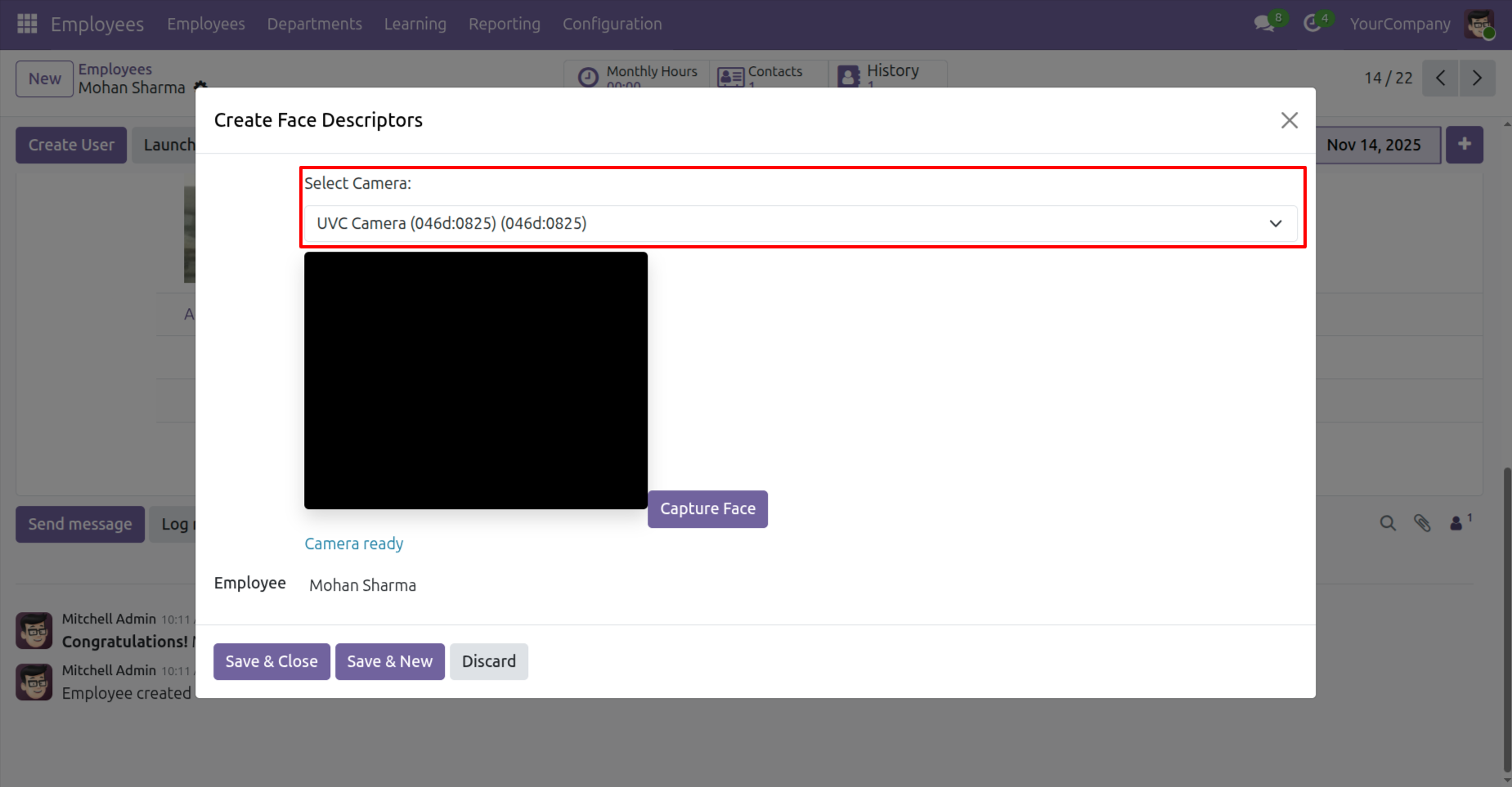1512x787 pixels.
Task: Click Mitchell Admin avatar on Congratulations message
Action: tap(34, 631)
